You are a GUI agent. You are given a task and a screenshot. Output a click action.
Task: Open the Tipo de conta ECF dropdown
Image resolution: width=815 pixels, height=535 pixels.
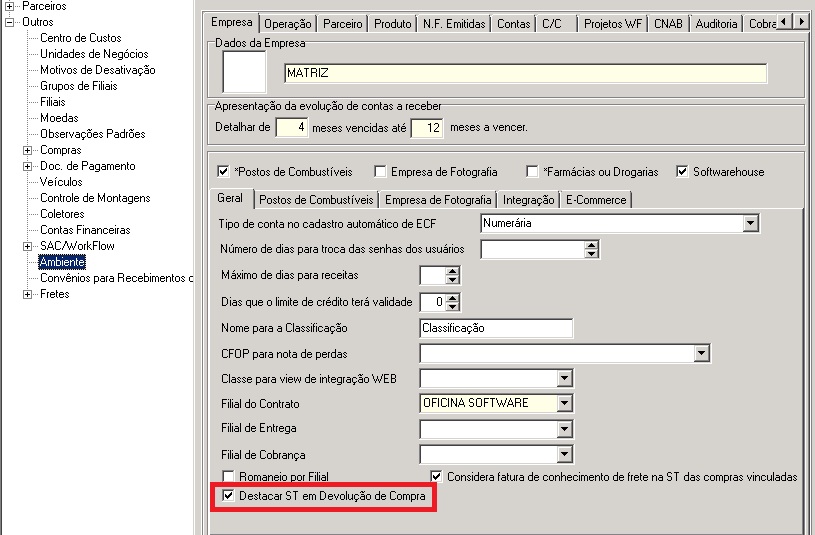click(751, 224)
